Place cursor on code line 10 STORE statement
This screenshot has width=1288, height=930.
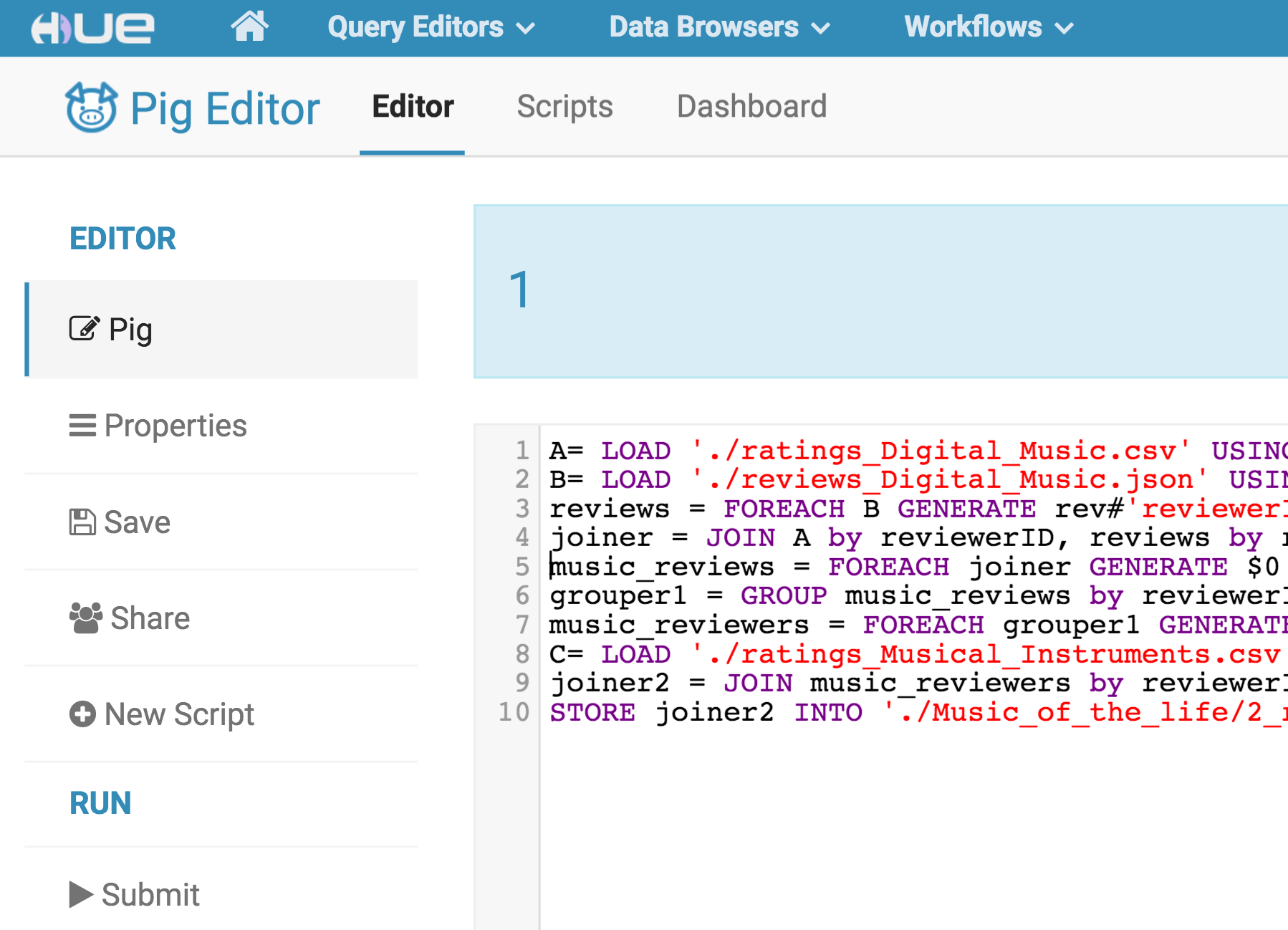coord(917,712)
